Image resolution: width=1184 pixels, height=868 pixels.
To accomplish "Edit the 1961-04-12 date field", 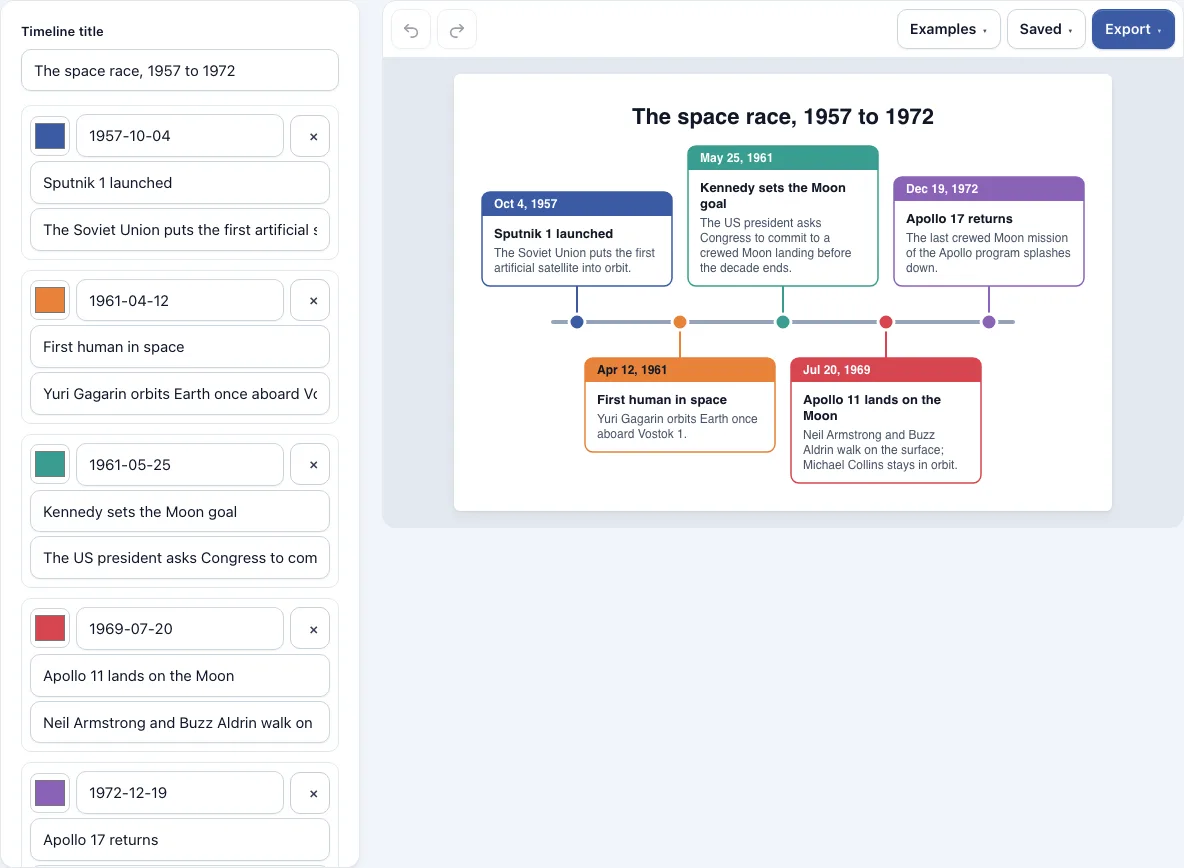I will click(x=180, y=300).
